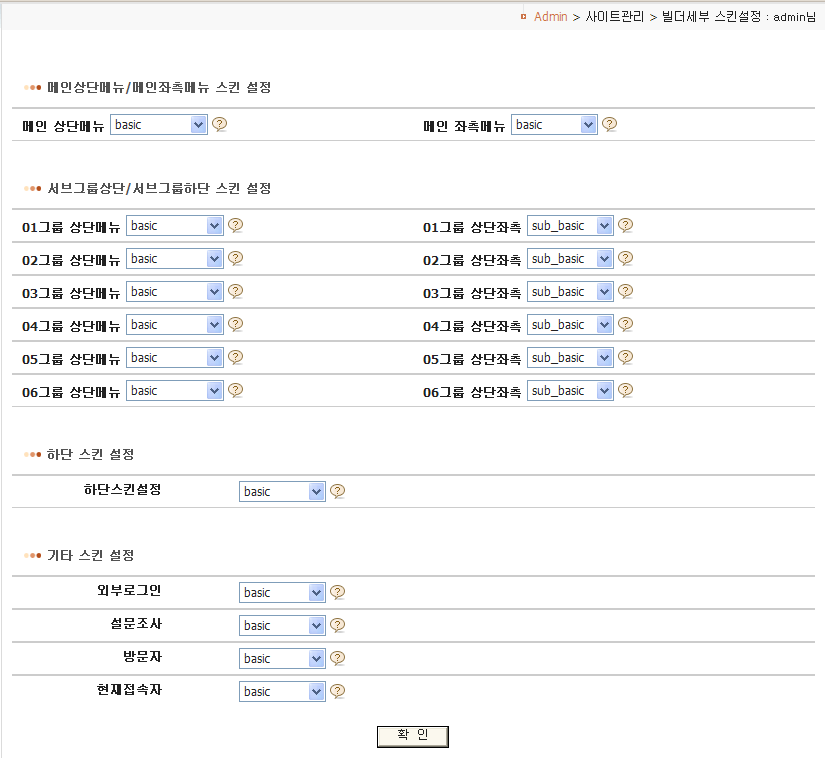Open the 메인 상단메뉴 skin dropdown

pyautogui.click(x=159, y=125)
